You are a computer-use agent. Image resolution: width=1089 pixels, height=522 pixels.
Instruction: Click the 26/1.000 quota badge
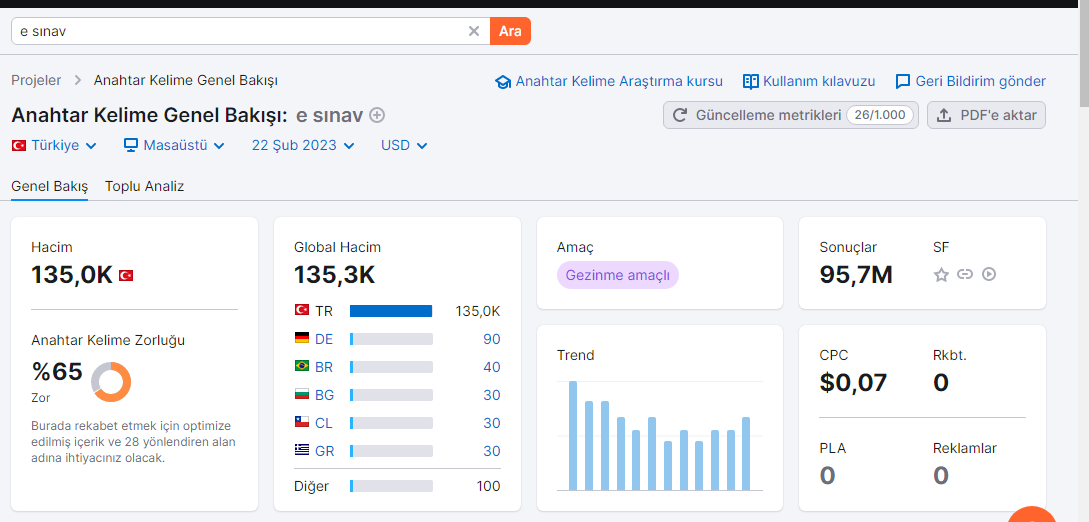880,115
